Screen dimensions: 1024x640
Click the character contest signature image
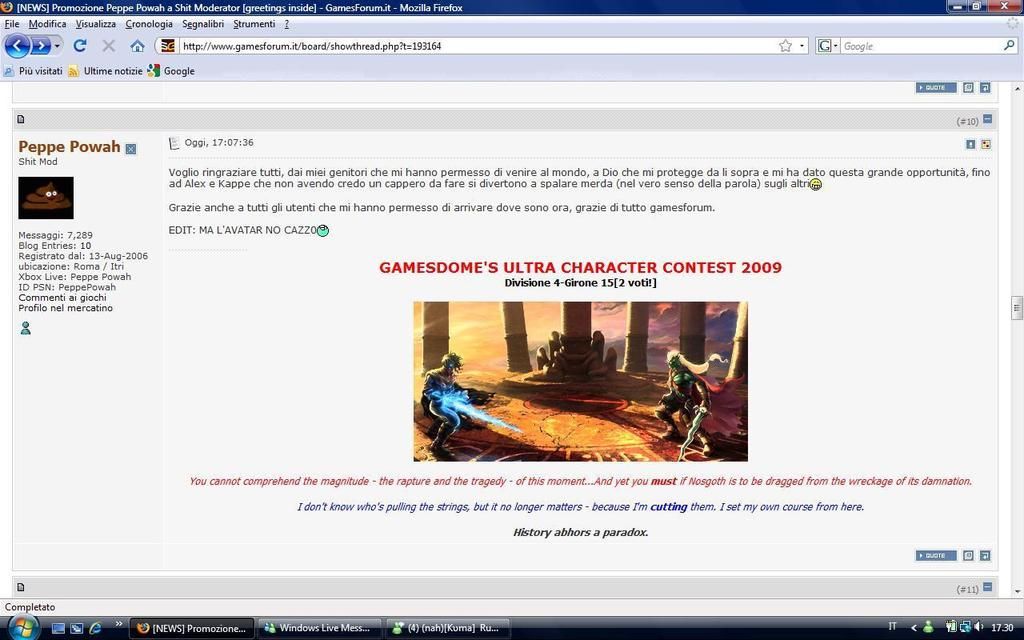581,381
